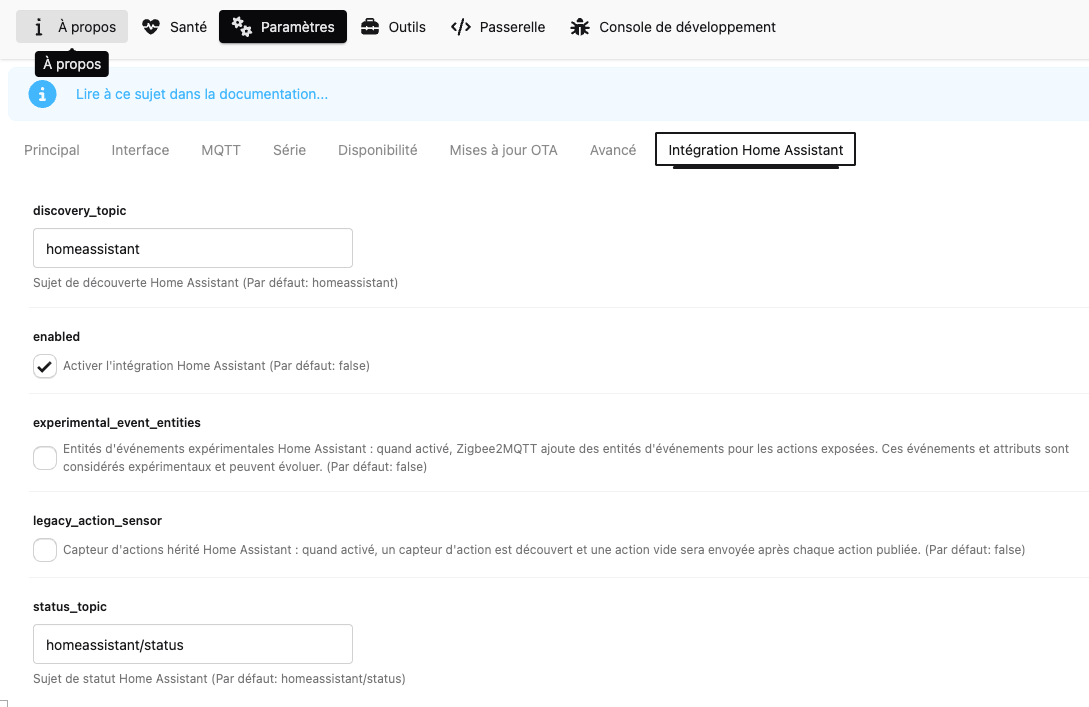Screen dimensions: 1089x707
Task: Go to the Série tab
Action: (289, 150)
